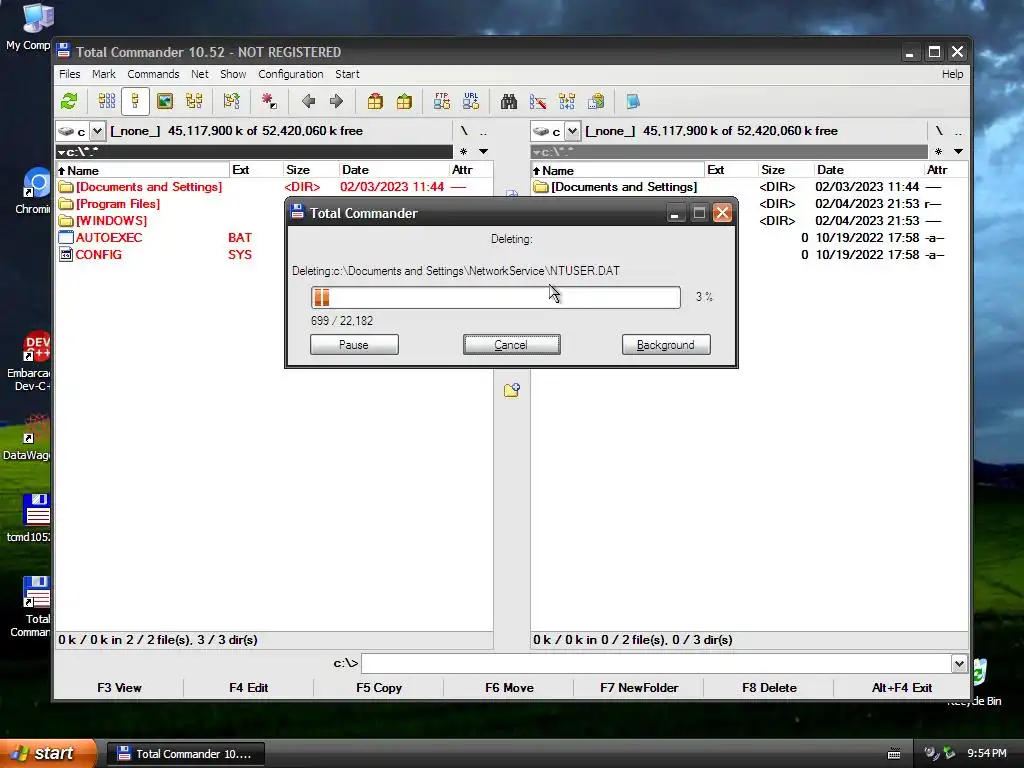Viewport: 1024px width, 768px height.
Task: Go to root using left panel backslash button
Action: coord(464,131)
